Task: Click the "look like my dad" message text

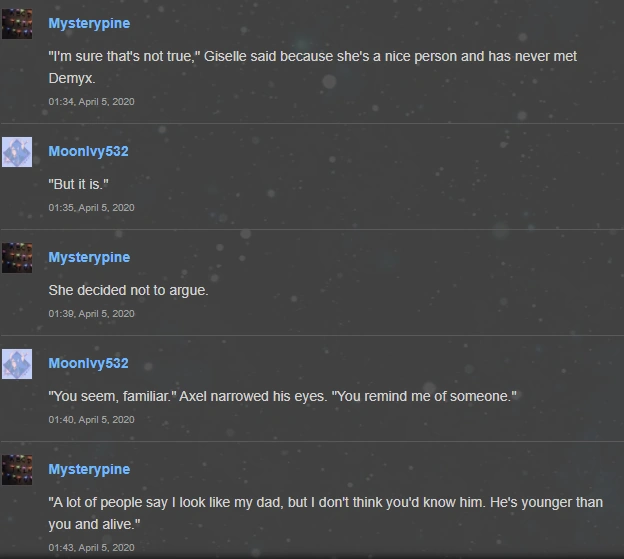Action: tap(325, 513)
